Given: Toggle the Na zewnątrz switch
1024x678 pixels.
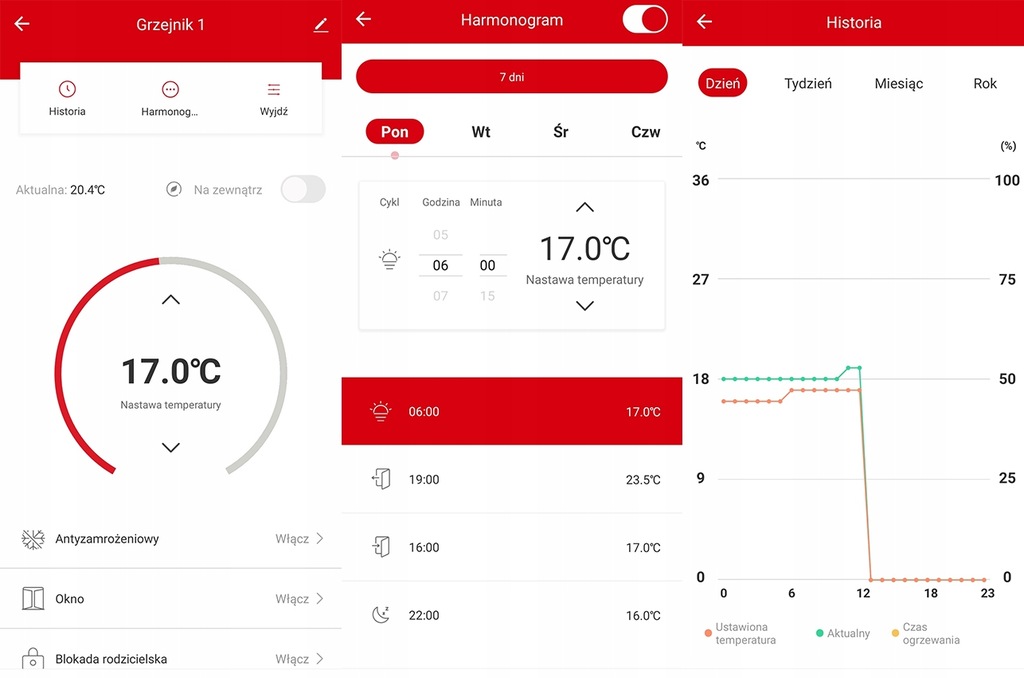Looking at the screenshot, I should (x=303, y=189).
